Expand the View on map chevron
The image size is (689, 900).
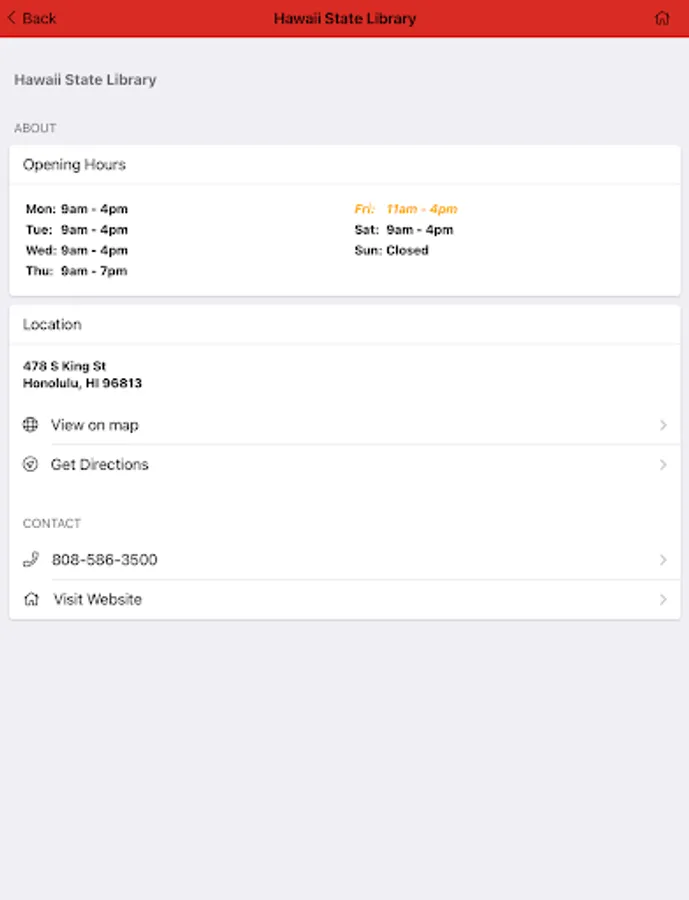coord(663,425)
